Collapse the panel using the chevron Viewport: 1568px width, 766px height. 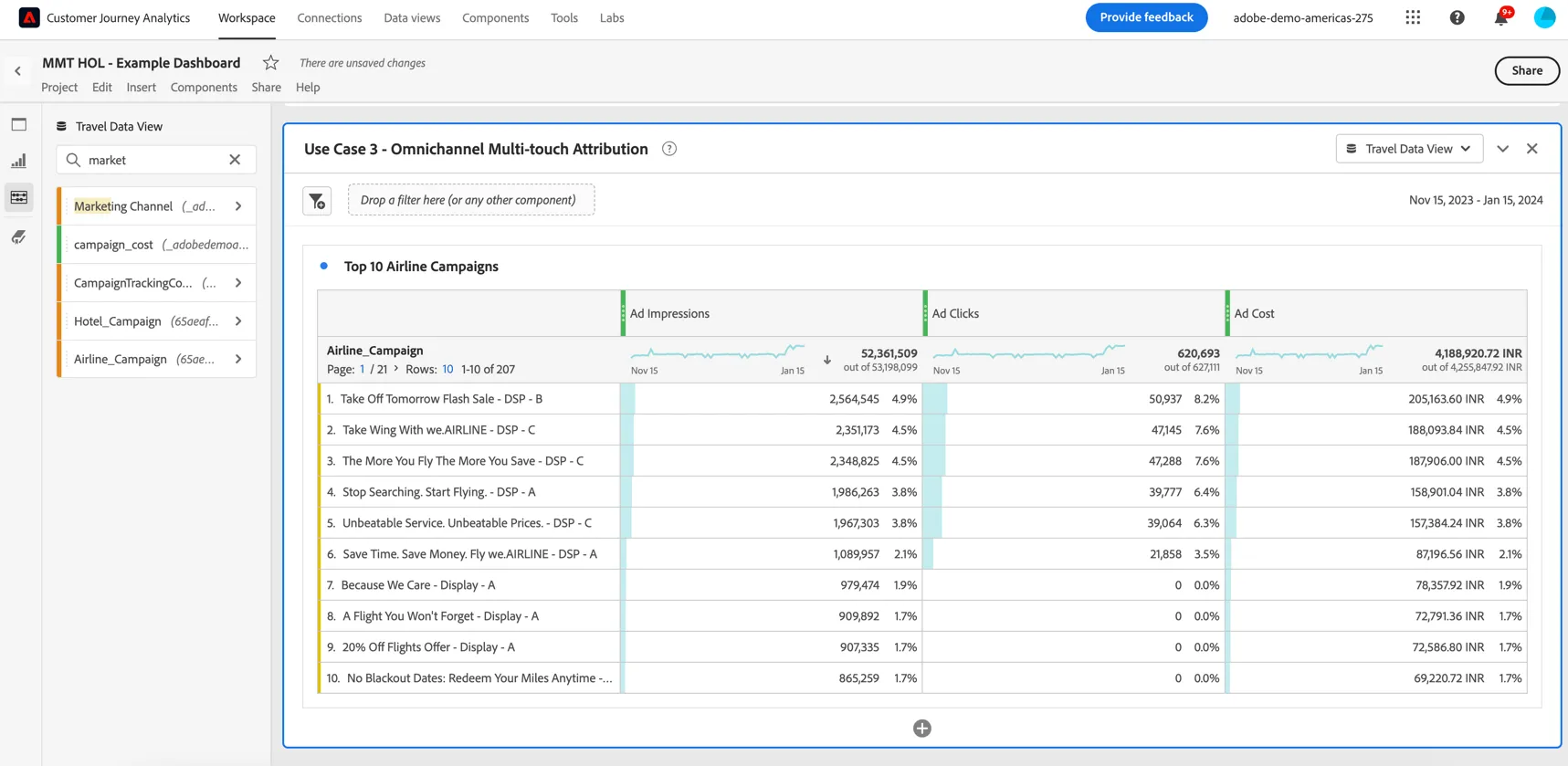tap(1502, 149)
